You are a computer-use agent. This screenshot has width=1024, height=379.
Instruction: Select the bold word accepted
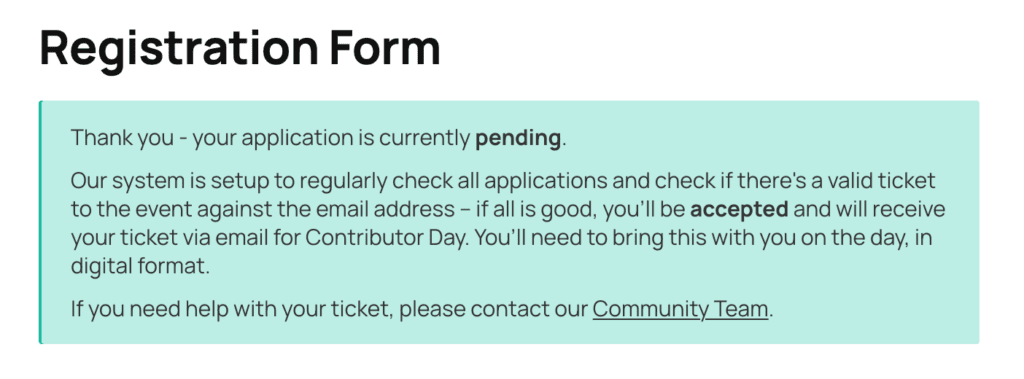pyautogui.click(x=739, y=210)
